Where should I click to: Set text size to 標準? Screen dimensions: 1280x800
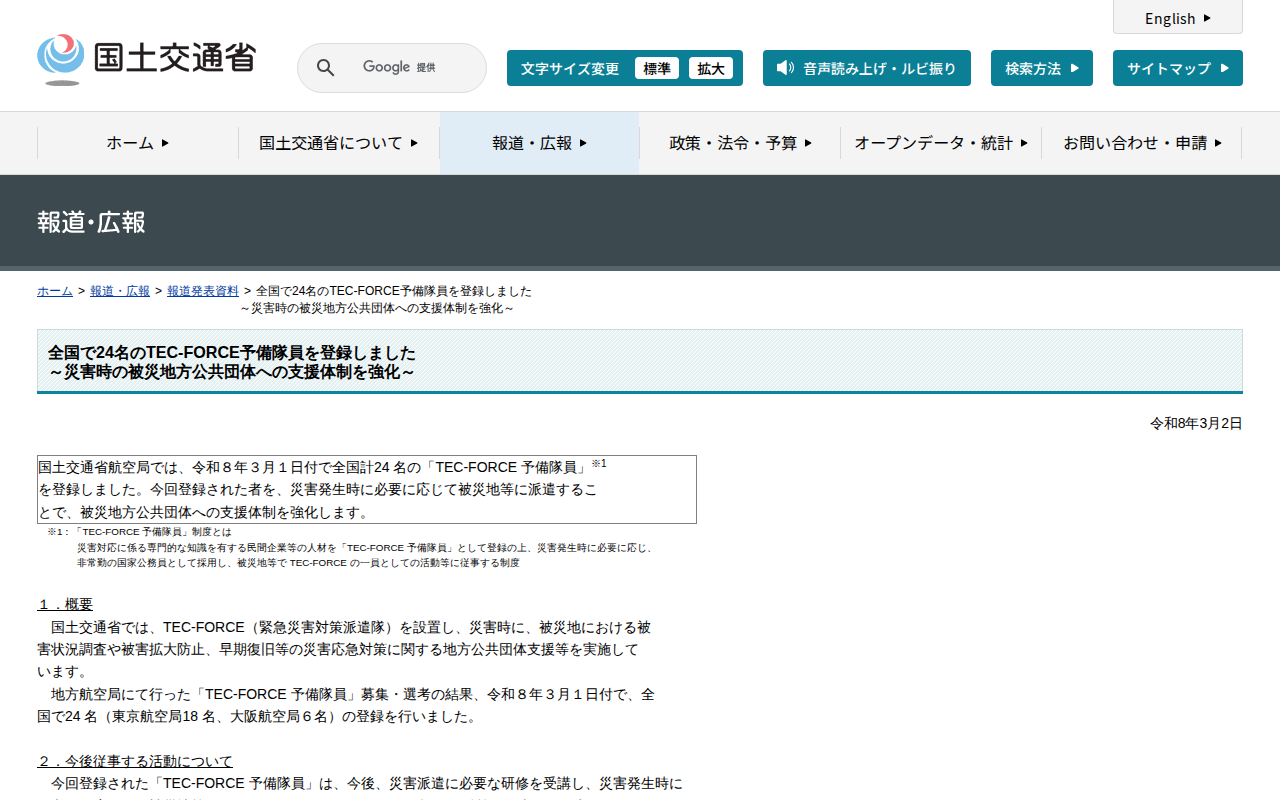pyautogui.click(x=656, y=68)
